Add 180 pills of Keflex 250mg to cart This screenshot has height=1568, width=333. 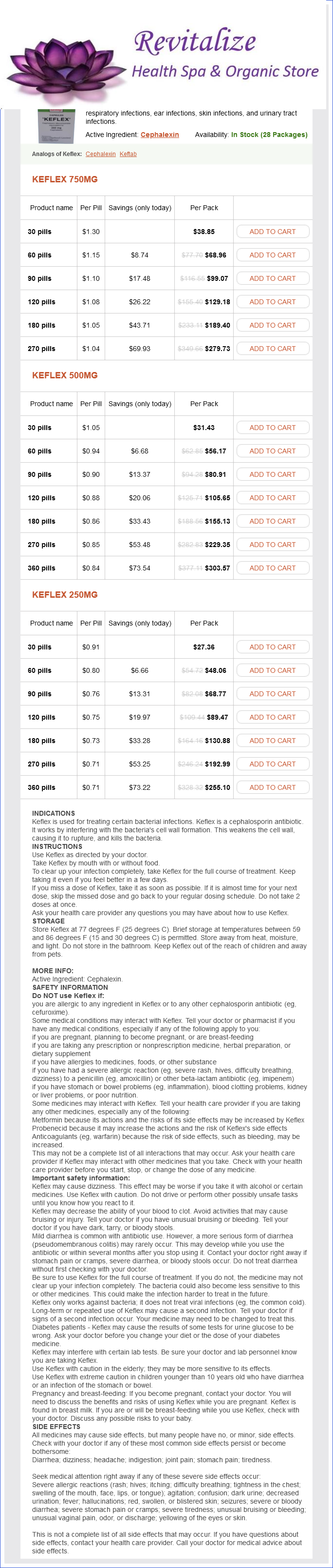tap(272, 741)
